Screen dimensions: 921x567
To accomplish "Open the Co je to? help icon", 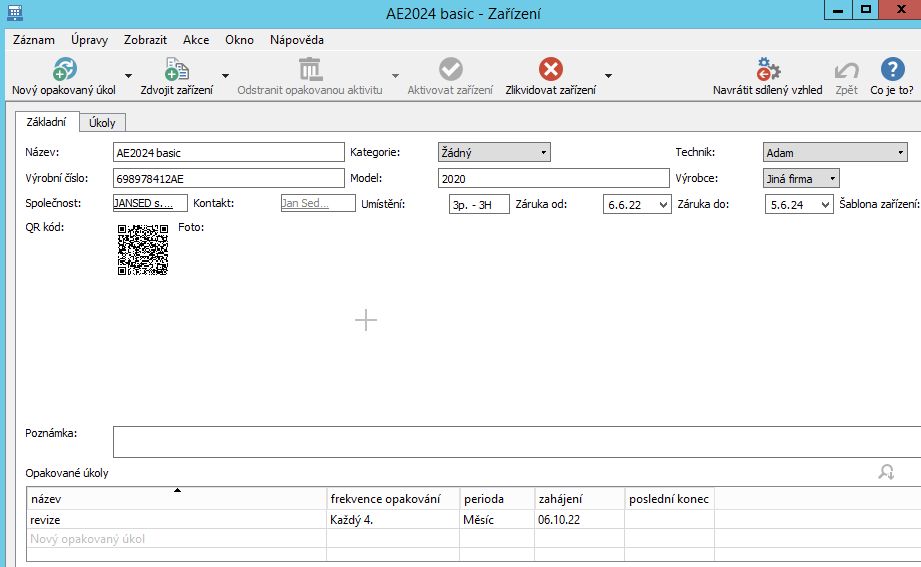I will coord(891,69).
